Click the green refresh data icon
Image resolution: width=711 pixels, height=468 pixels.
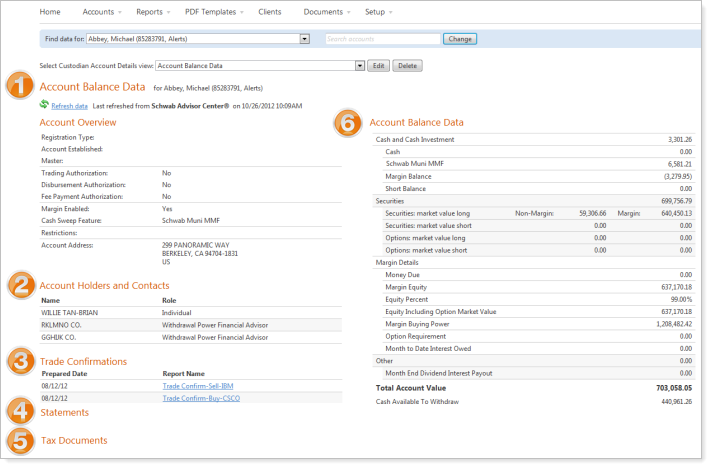[x=44, y=104]
